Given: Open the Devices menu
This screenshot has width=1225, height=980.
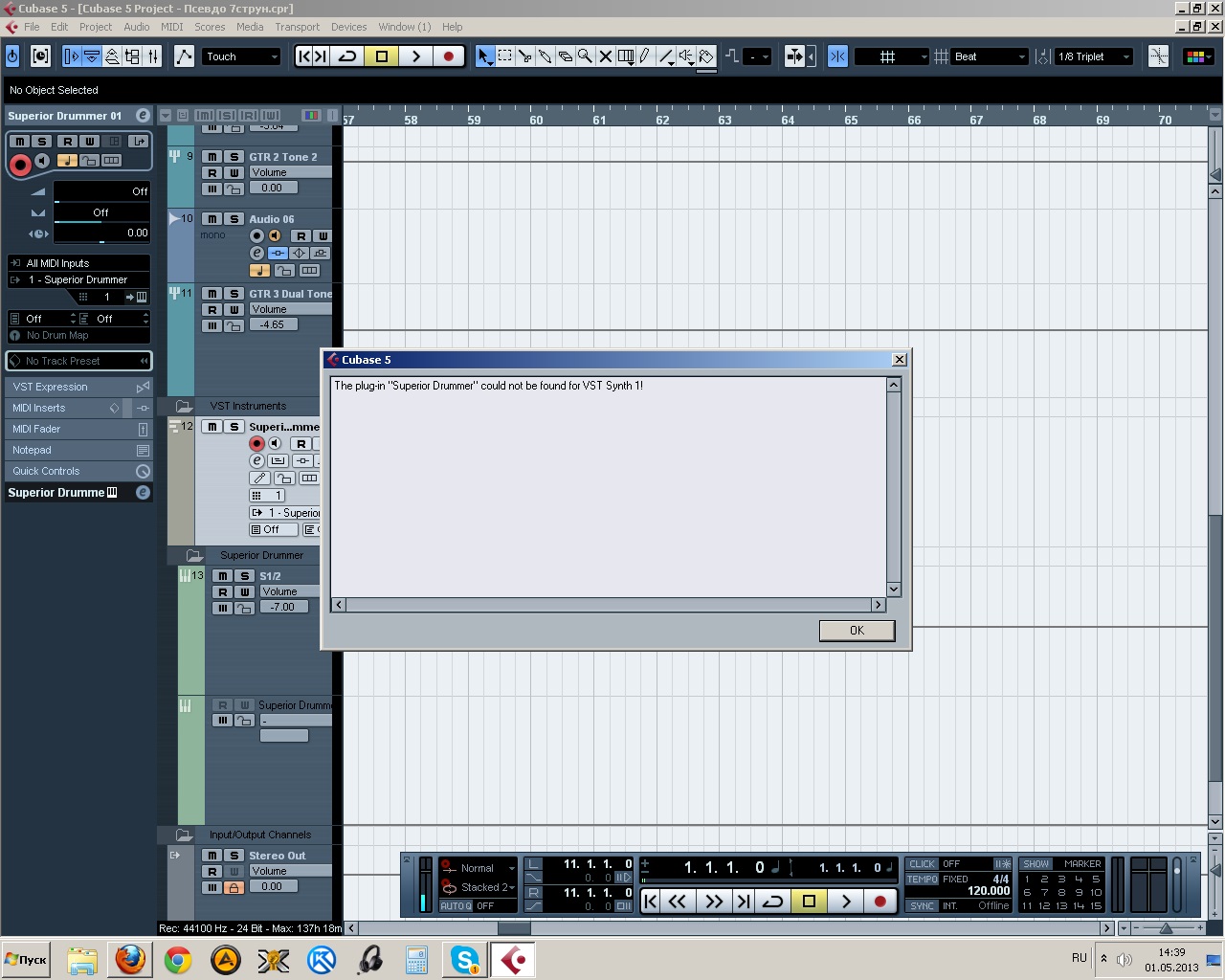Looking at the screenshot, I should (x=348, y=27).
